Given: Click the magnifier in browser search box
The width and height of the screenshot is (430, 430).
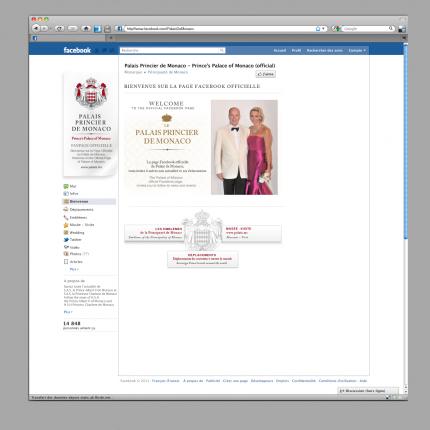Looking at the screenshot, I should pyautogui.click(x=391, y=29).
